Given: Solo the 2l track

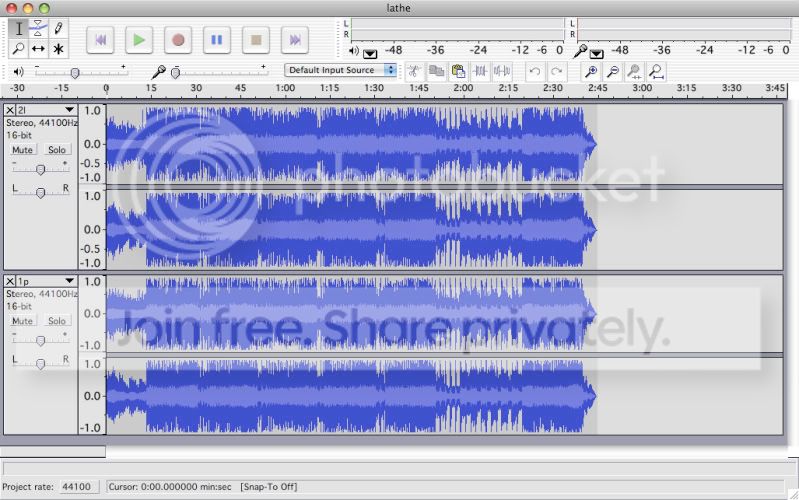Looking at the screenshot, I should pyautogui.click(x=57, y=150).
